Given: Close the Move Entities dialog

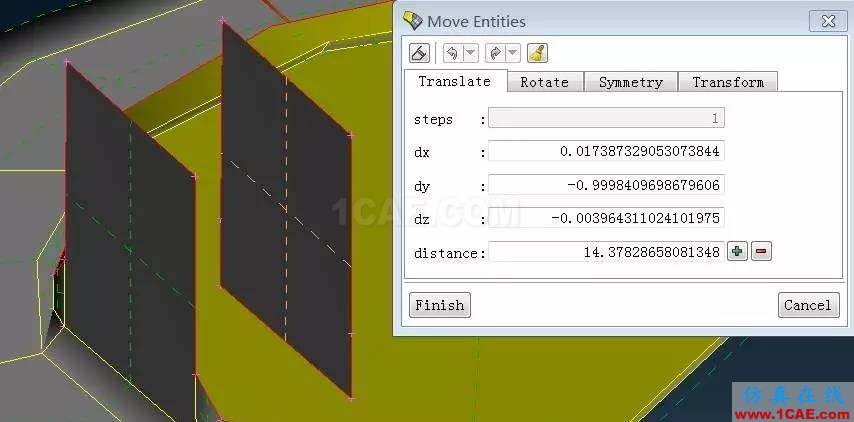Looking at the screenshot, I should [828, 21].
